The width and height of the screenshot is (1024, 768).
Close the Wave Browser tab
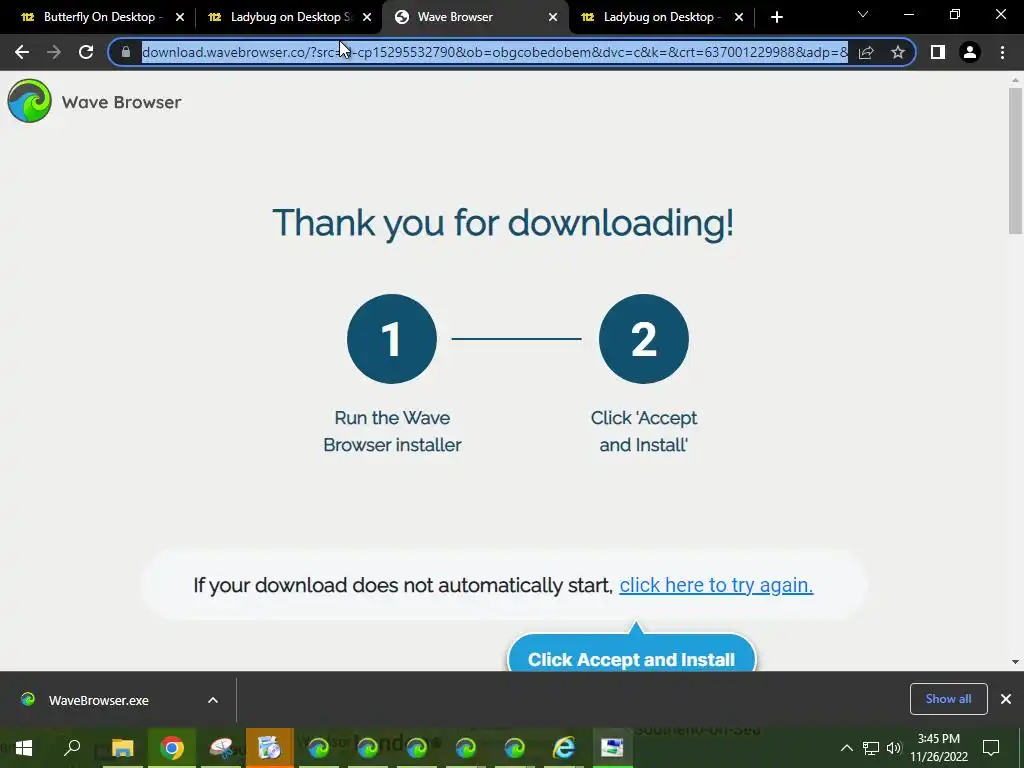point(553,17)
